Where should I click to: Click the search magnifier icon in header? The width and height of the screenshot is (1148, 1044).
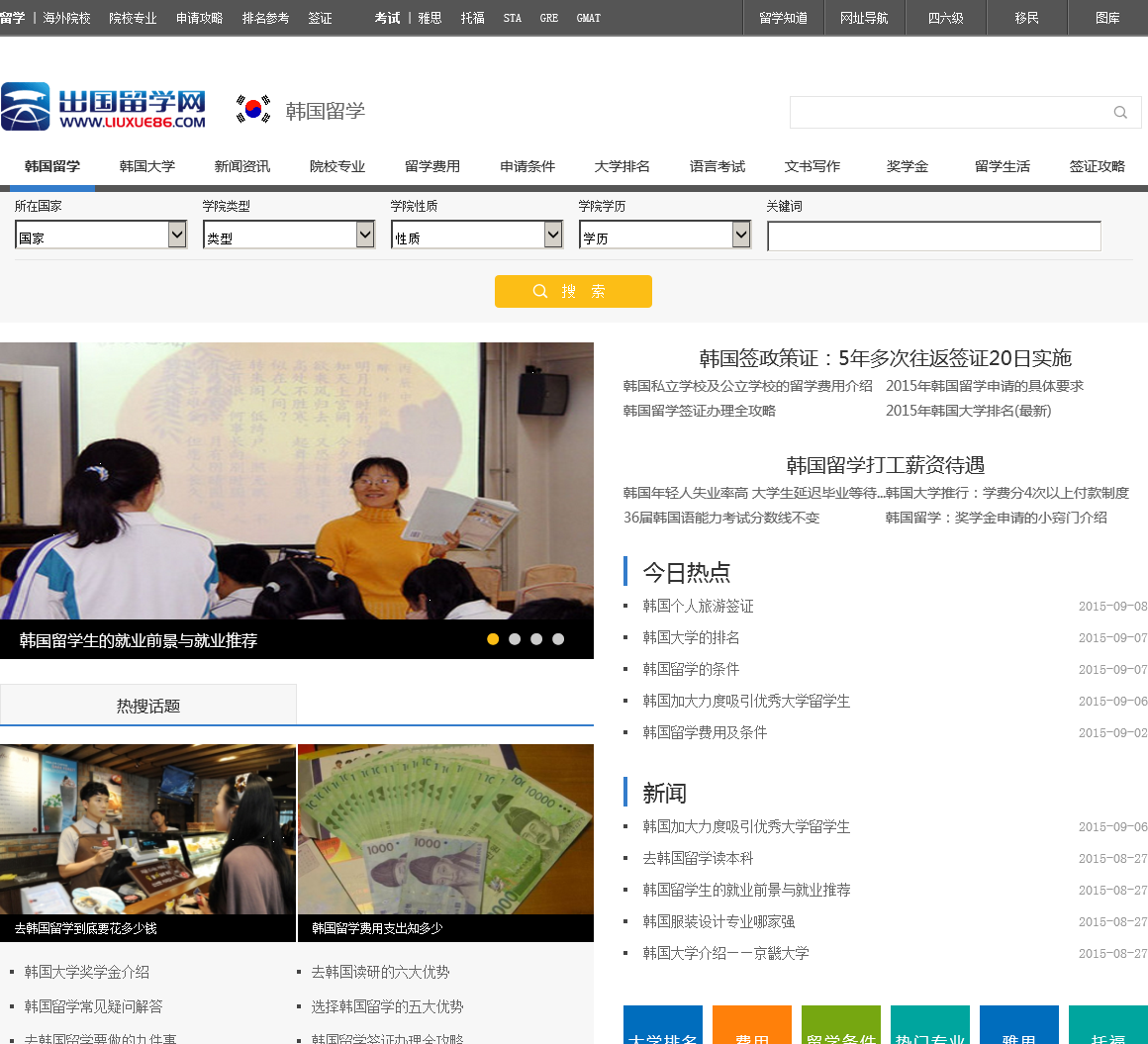tap(1119, 112)
